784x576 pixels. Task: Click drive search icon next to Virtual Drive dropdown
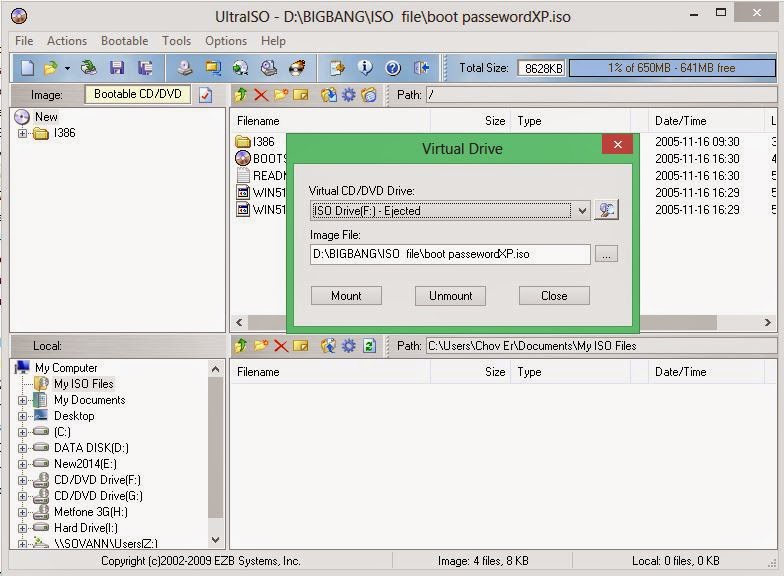click(606, 210)
